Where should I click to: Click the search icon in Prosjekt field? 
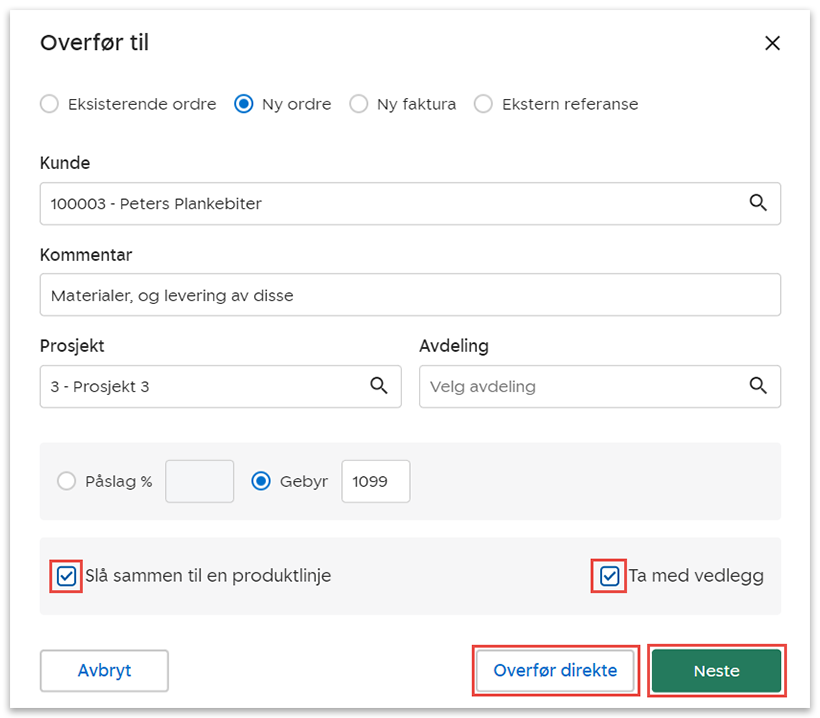click(x=379, y=386)
